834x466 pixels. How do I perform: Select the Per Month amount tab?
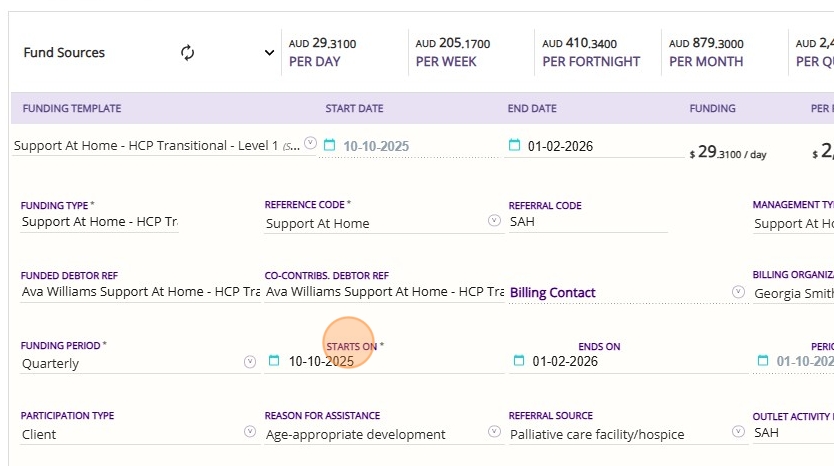pyautogui.click(x=706, y=52)
